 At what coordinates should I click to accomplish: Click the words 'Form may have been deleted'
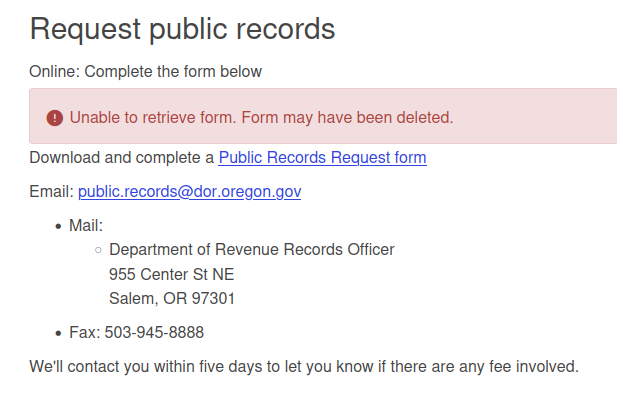tap(347, 118)
